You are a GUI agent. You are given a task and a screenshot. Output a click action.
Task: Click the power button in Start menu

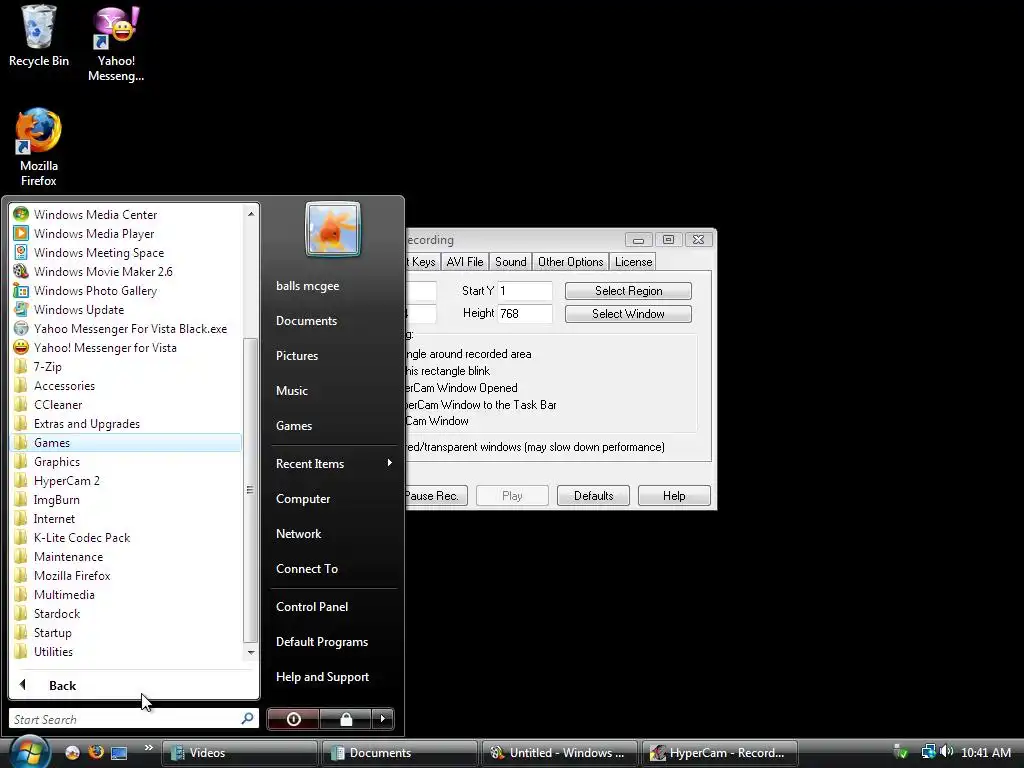coord(293,719)
